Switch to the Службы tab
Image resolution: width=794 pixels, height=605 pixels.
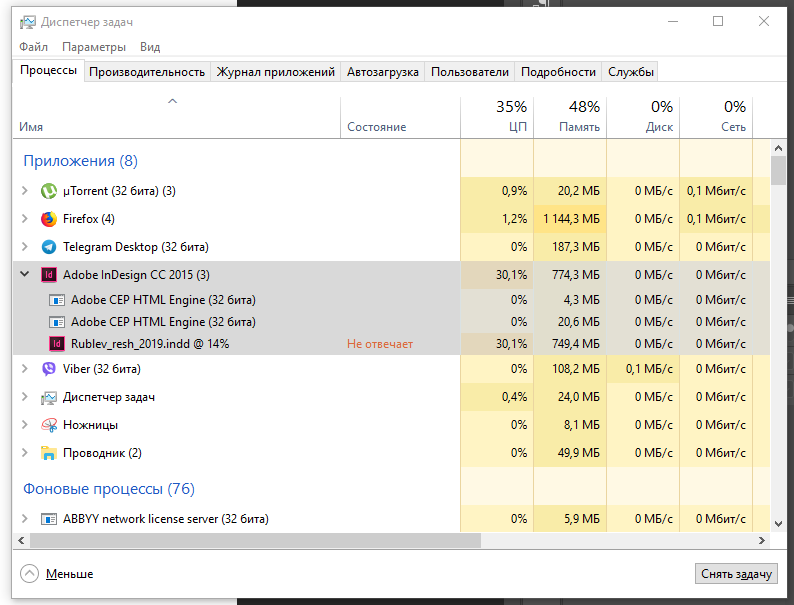click(630, 72)
